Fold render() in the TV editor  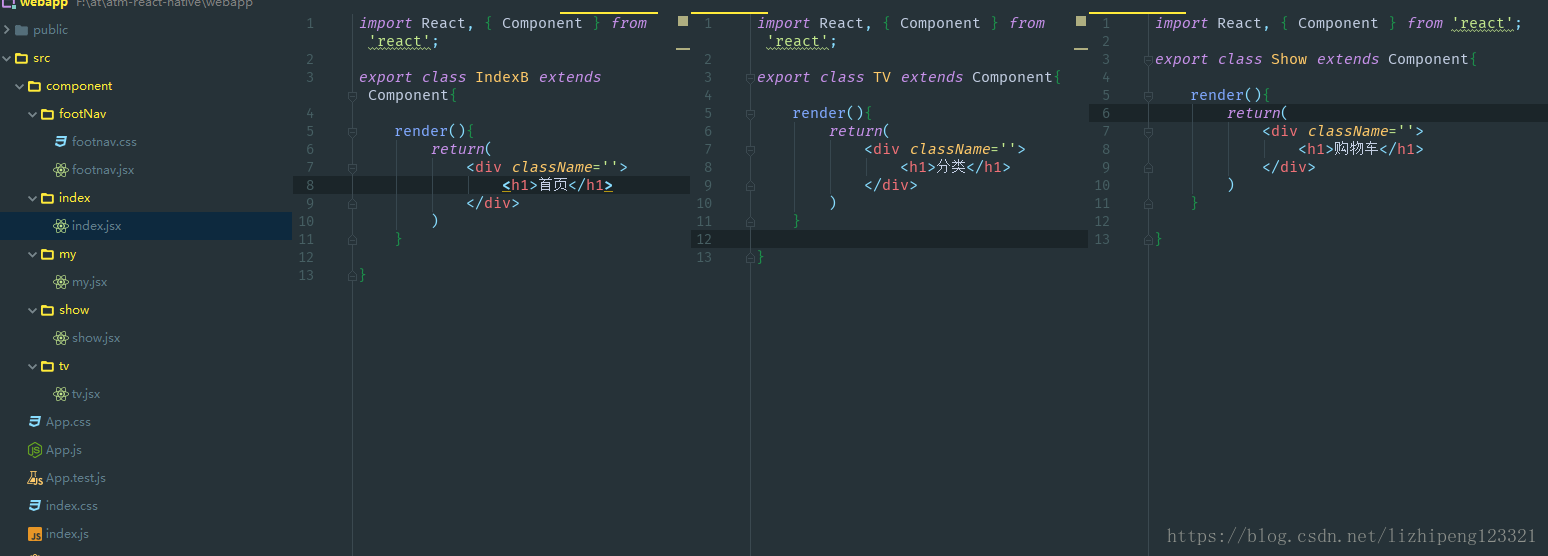click(750, 114)
